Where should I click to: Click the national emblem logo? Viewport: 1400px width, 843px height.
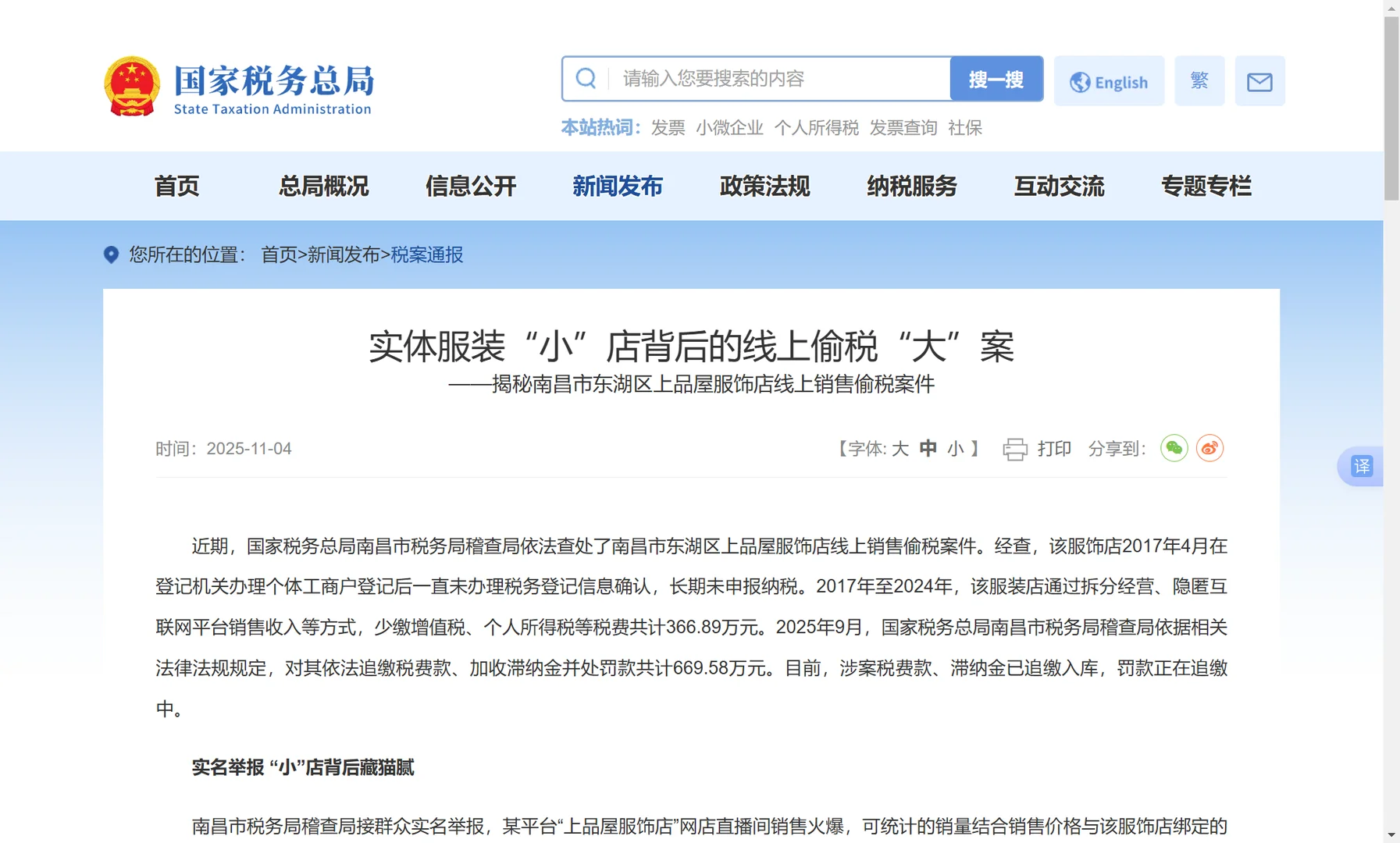point(133,81)
